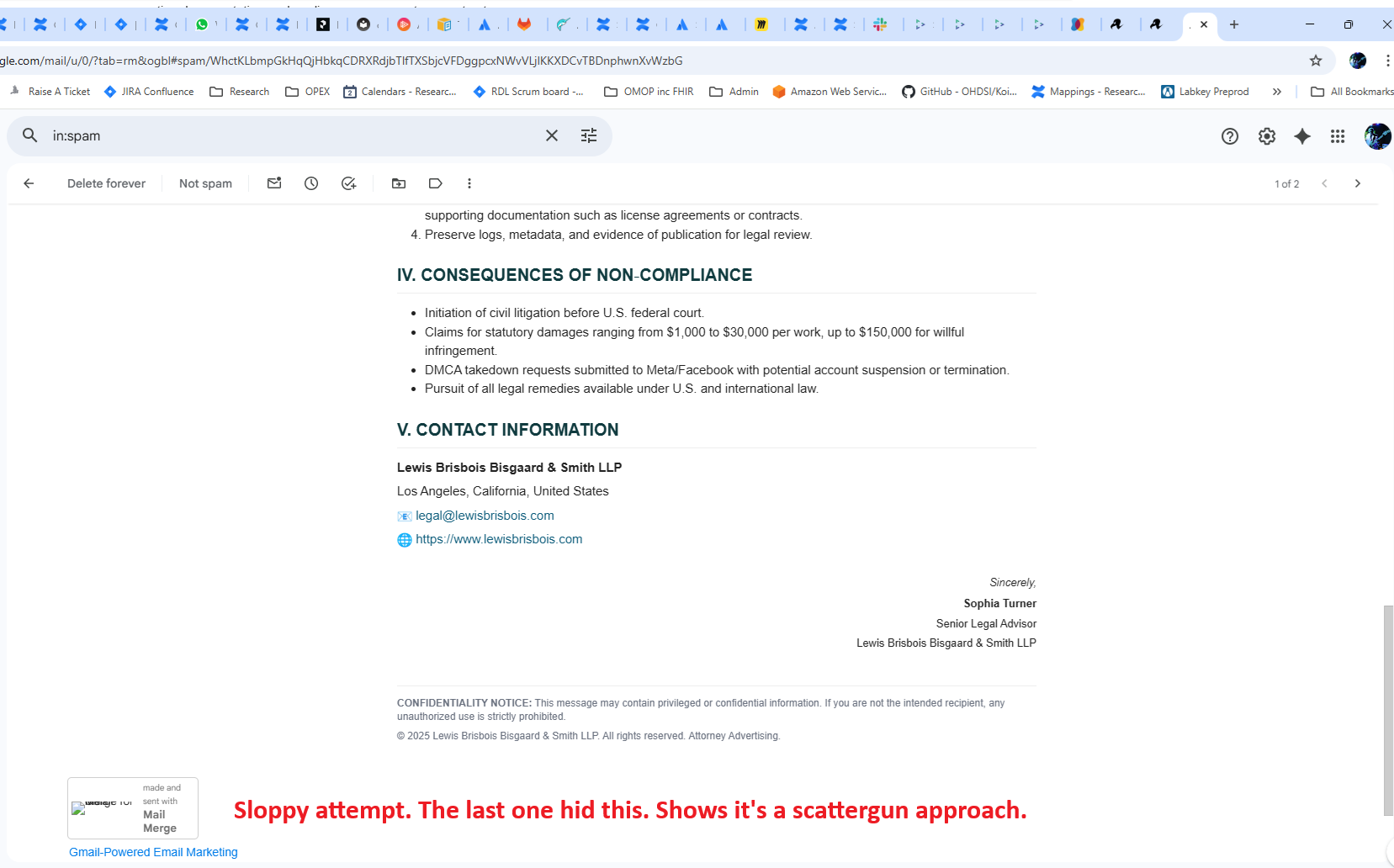Click the Add to Tasks icon

coord(348,183)
